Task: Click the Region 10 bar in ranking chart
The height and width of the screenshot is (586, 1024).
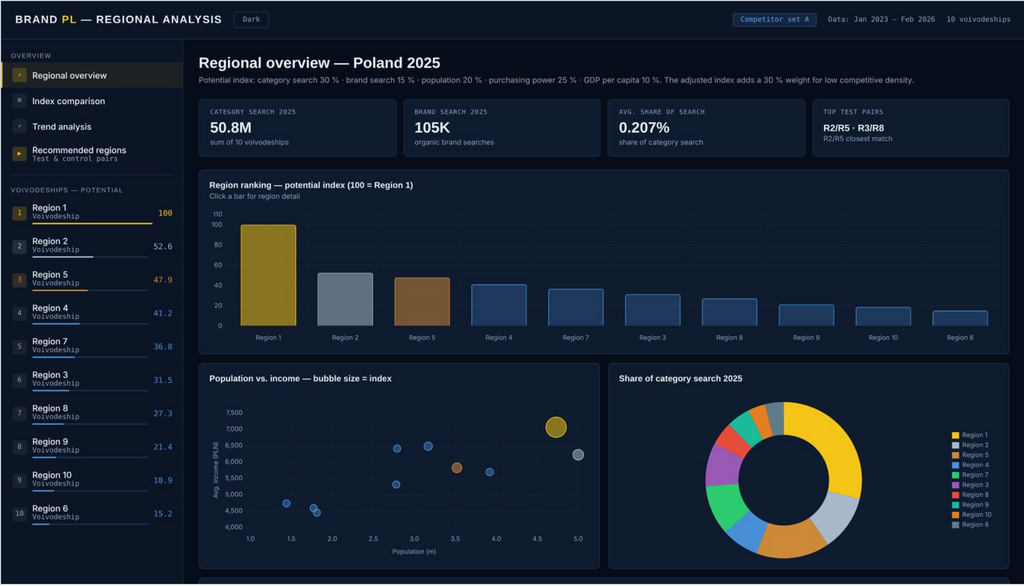Action: pyautogui.click(x=883, y=316)
